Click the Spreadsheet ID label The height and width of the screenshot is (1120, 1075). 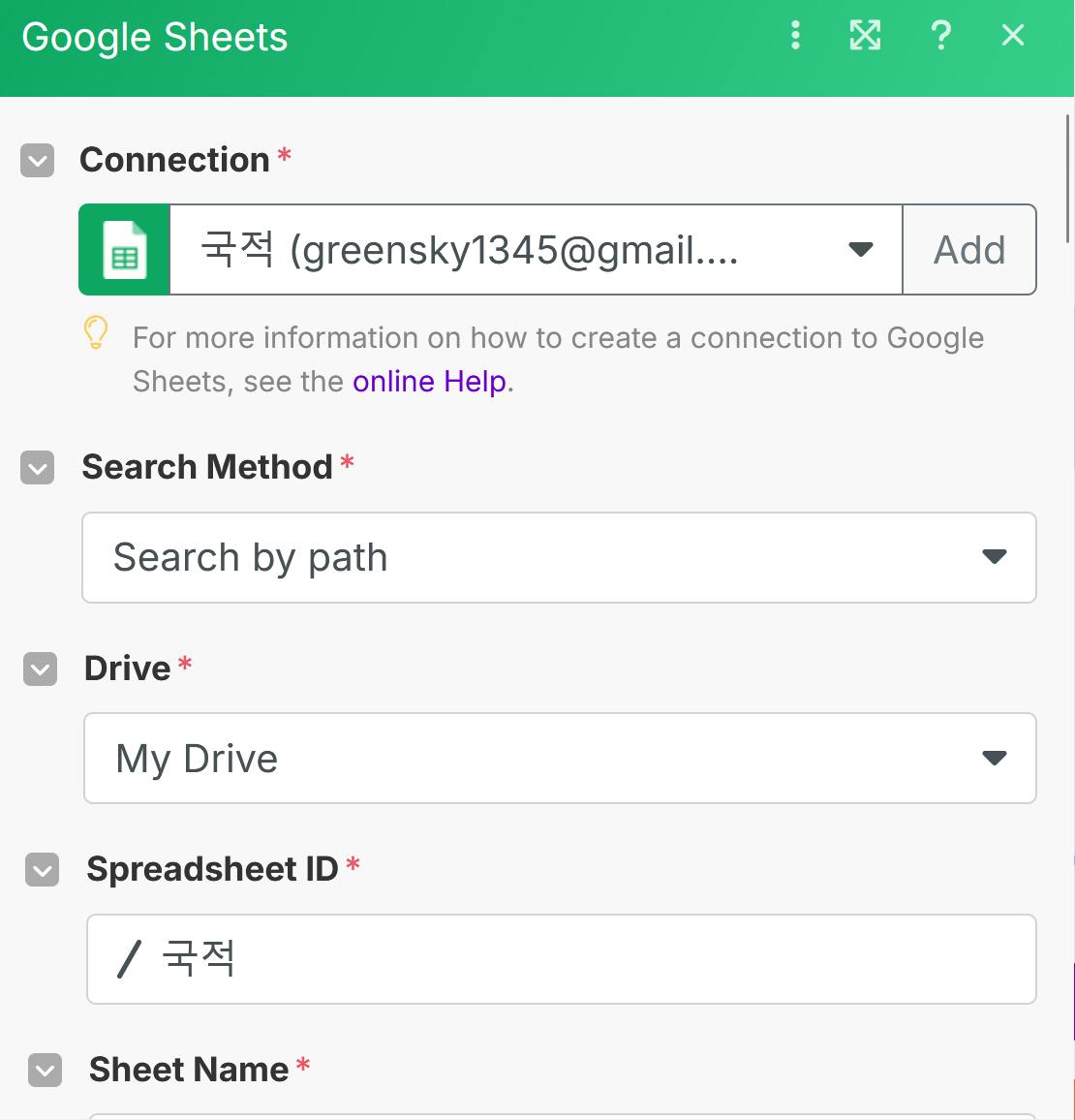212,869
